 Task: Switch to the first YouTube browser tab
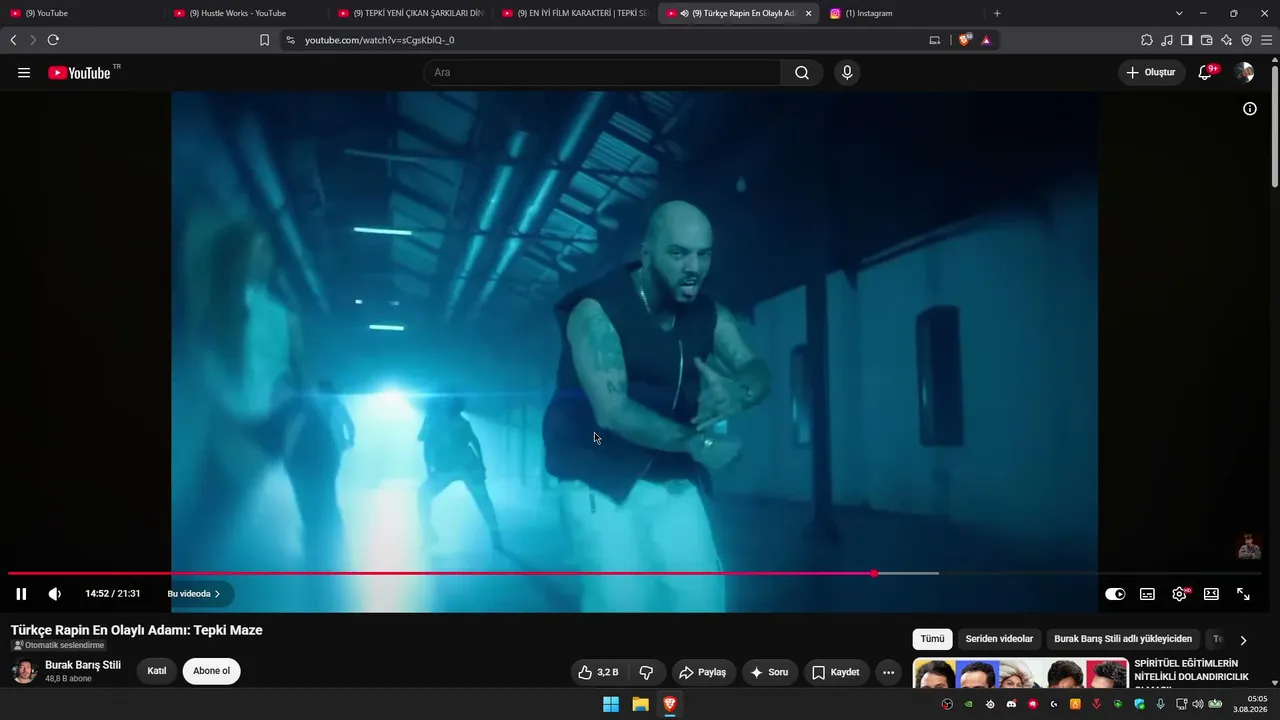coord(82,13)
